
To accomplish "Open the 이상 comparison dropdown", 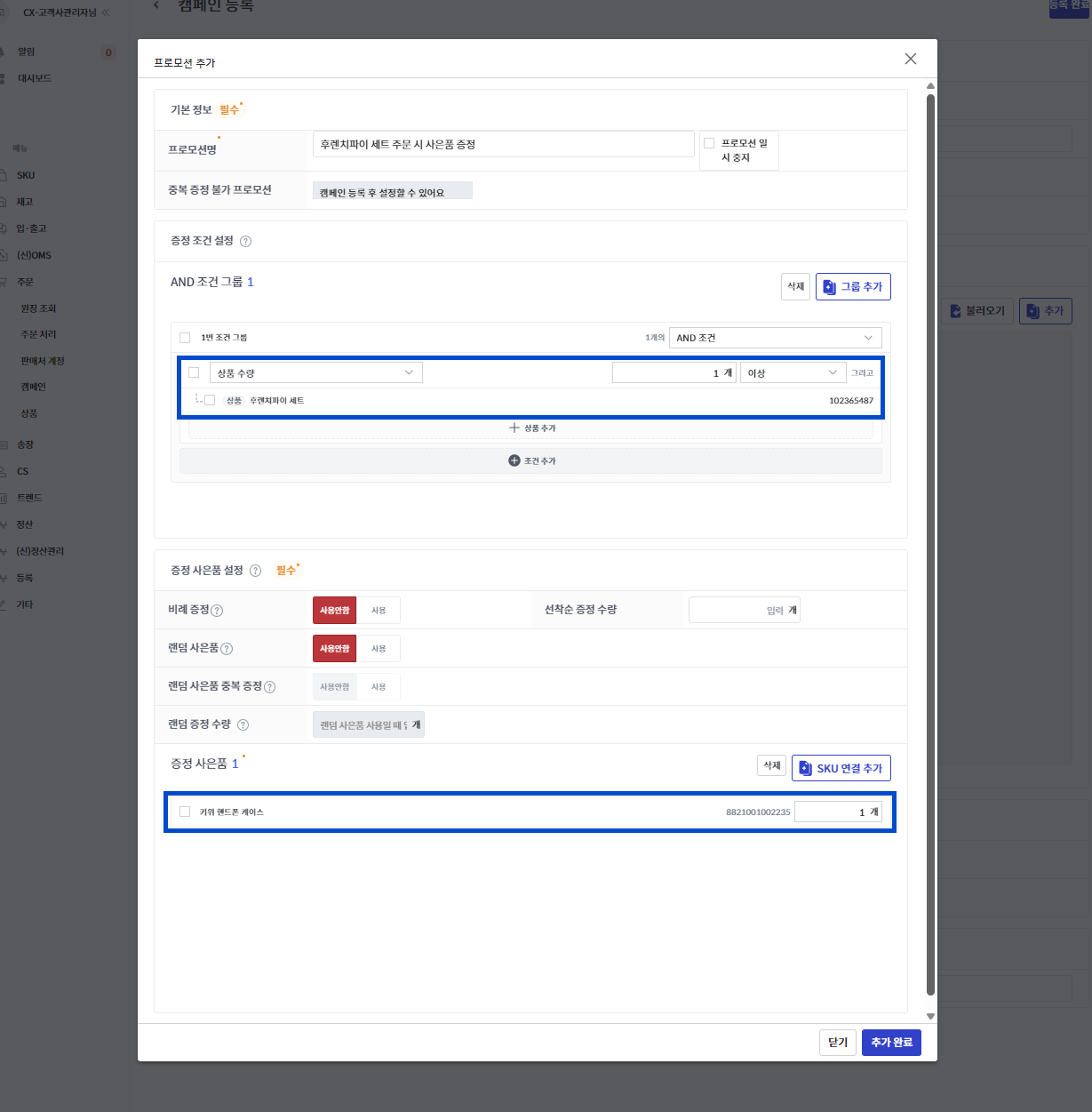I will point(793,373).
